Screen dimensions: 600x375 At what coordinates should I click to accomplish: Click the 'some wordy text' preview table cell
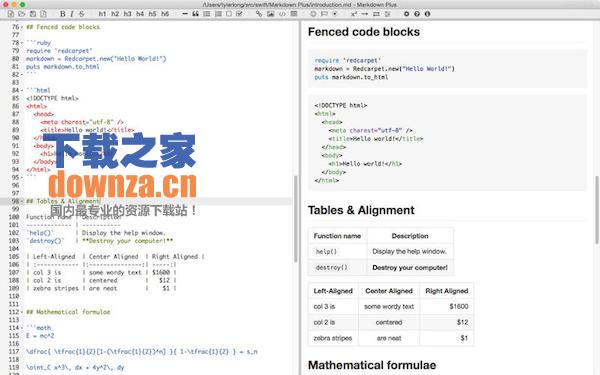point(389,307)
